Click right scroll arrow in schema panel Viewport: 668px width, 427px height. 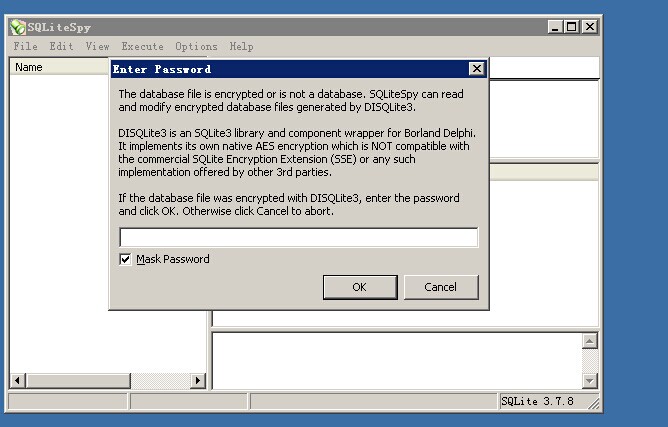[197, 380]
